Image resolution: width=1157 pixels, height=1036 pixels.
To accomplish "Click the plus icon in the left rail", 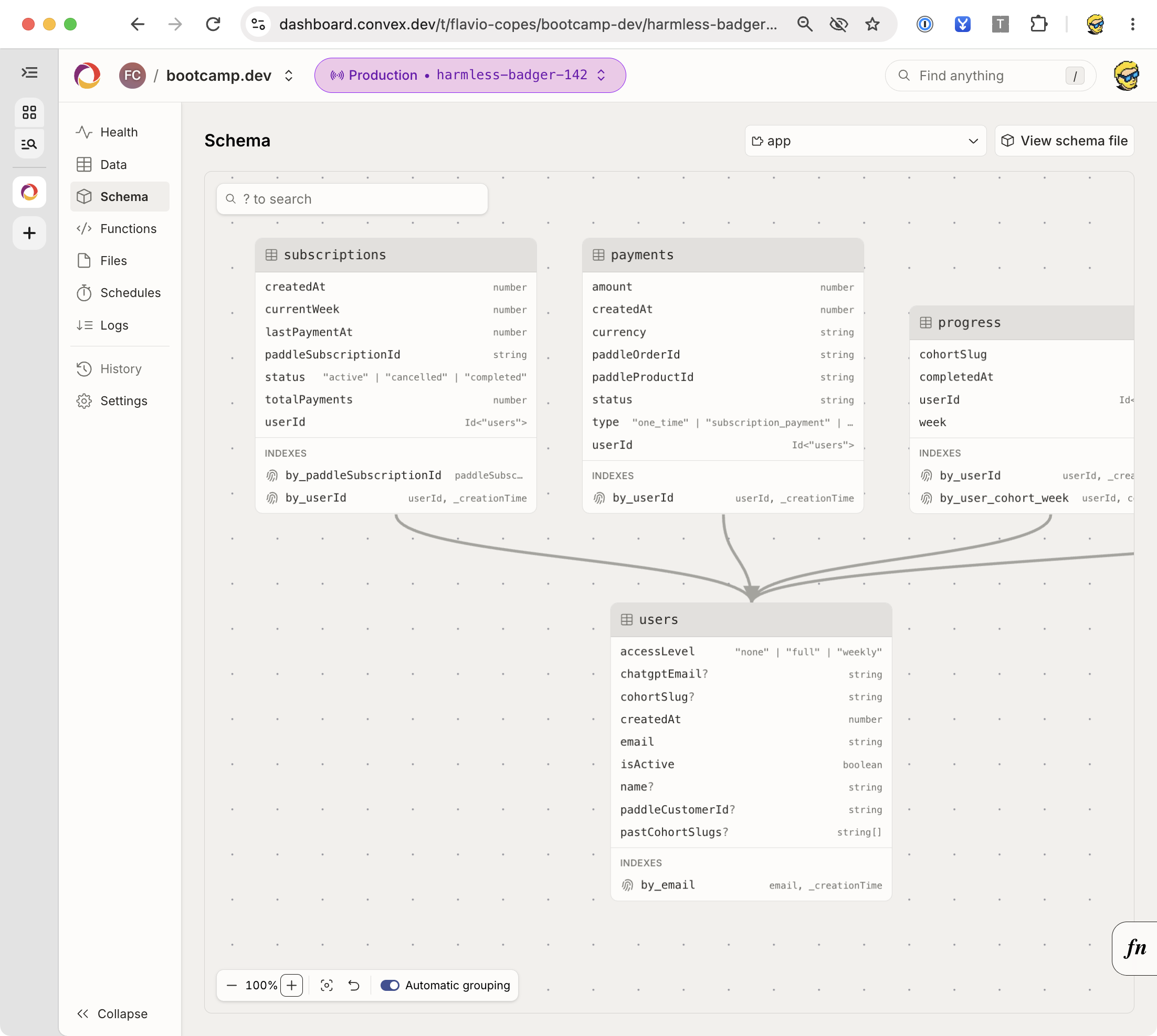I will pos(29,233).
